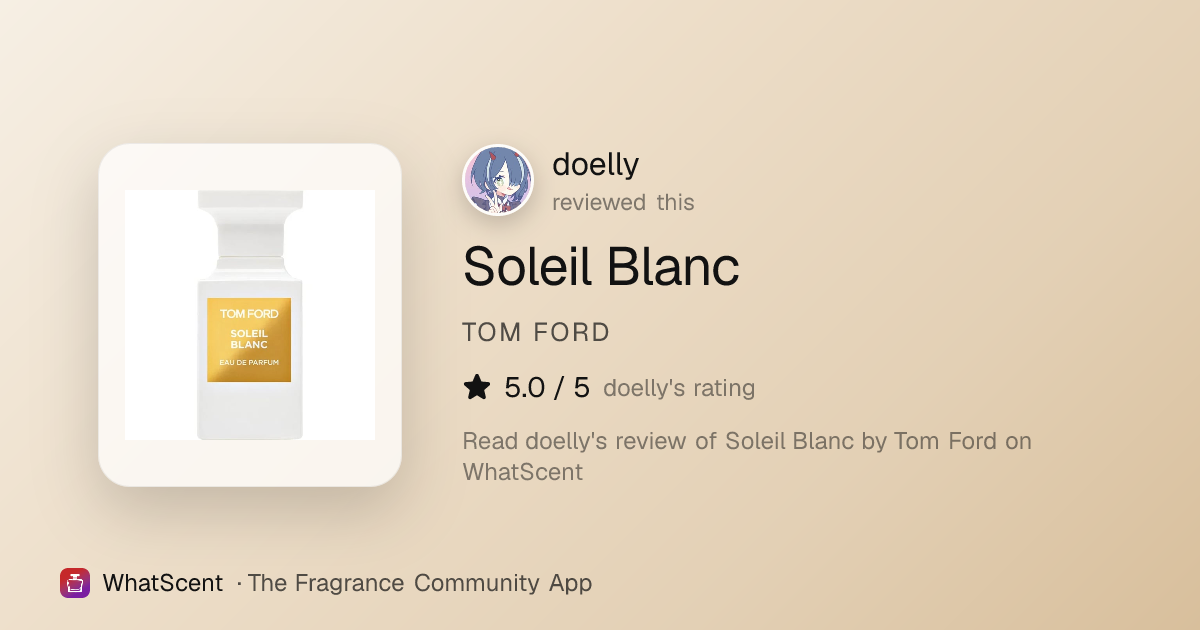Click the WhatScent app logo icon

[75, 583]
